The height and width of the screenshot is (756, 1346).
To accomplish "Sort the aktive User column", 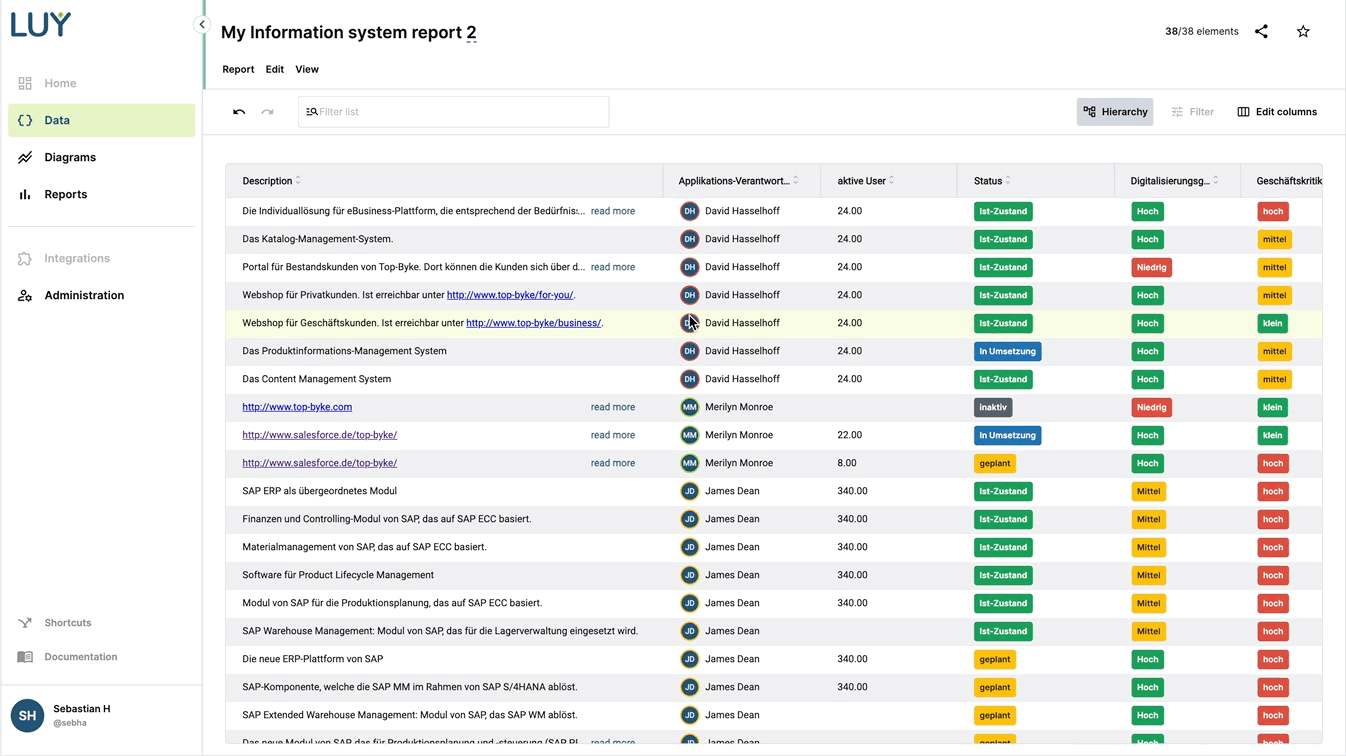I will (x=862, y=181).
